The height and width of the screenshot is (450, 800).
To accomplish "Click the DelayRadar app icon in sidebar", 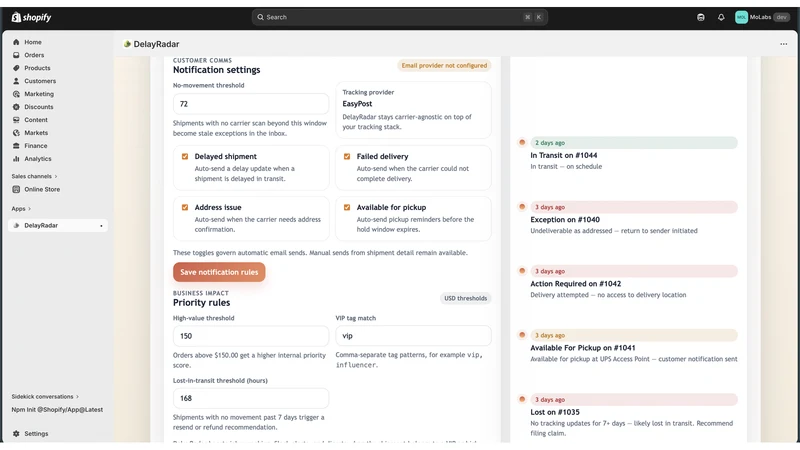I will coord(16,226).
